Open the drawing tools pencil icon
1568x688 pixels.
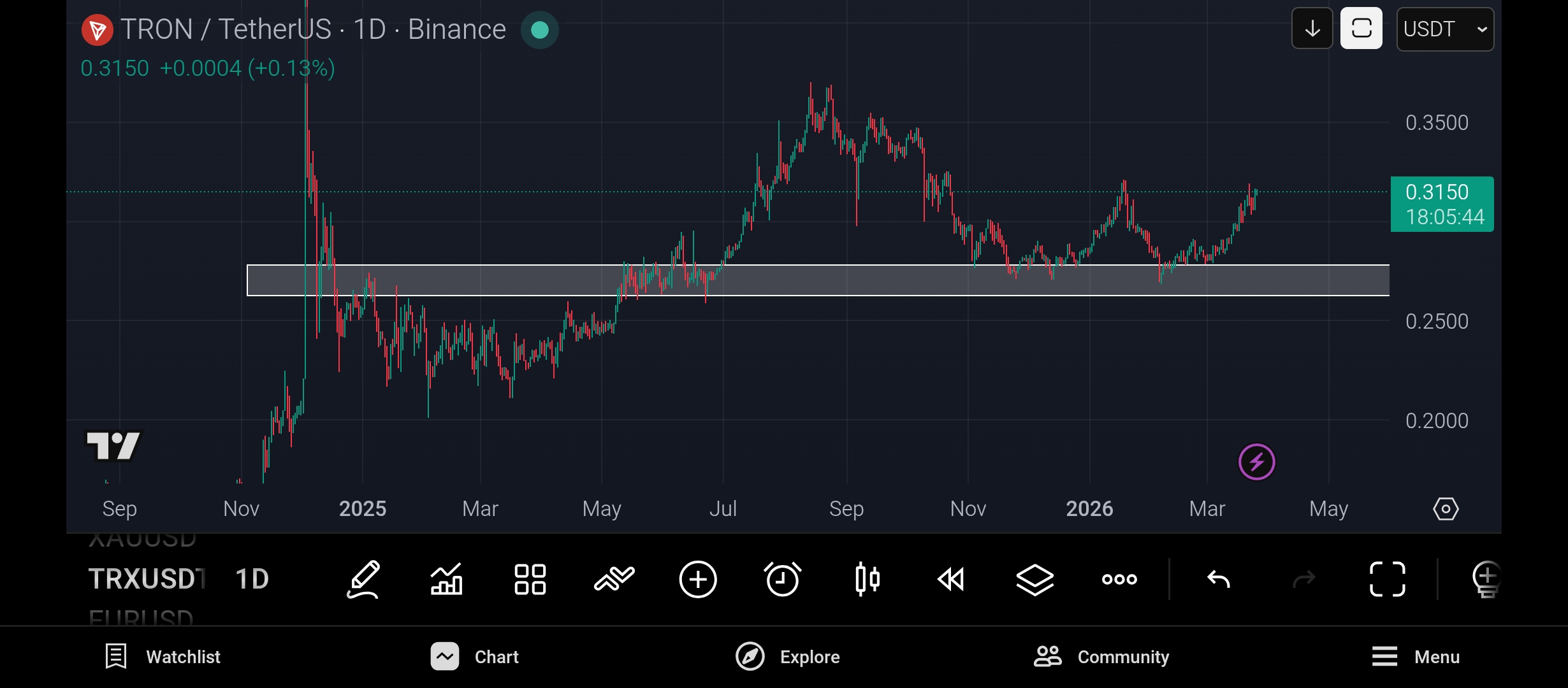pyautogui.click(x=363, y=579)
